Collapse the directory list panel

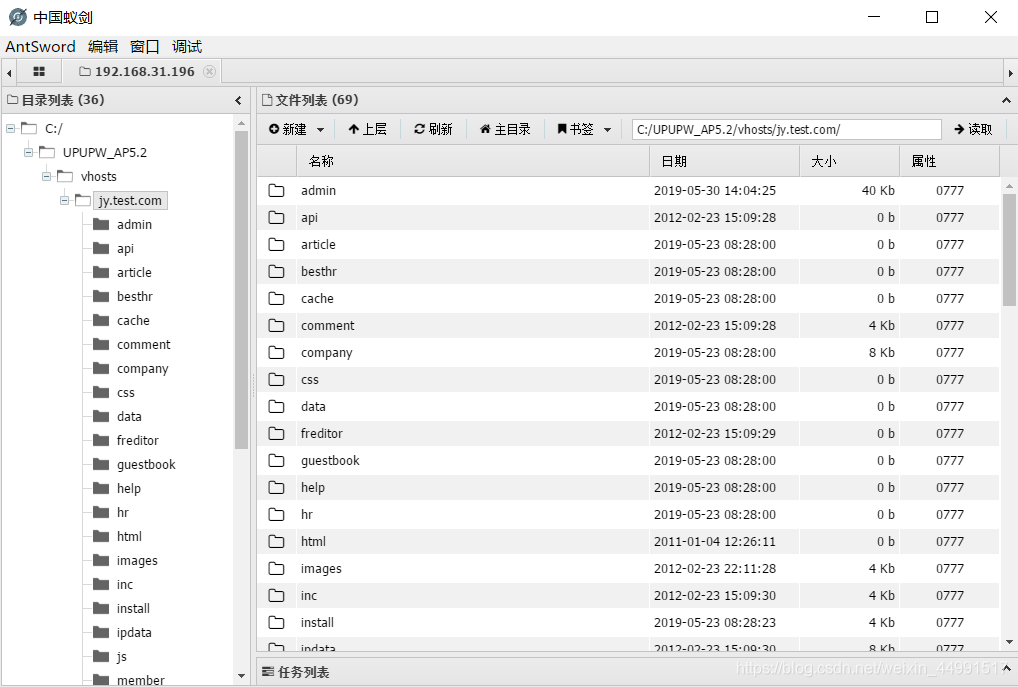click(238, 100)
